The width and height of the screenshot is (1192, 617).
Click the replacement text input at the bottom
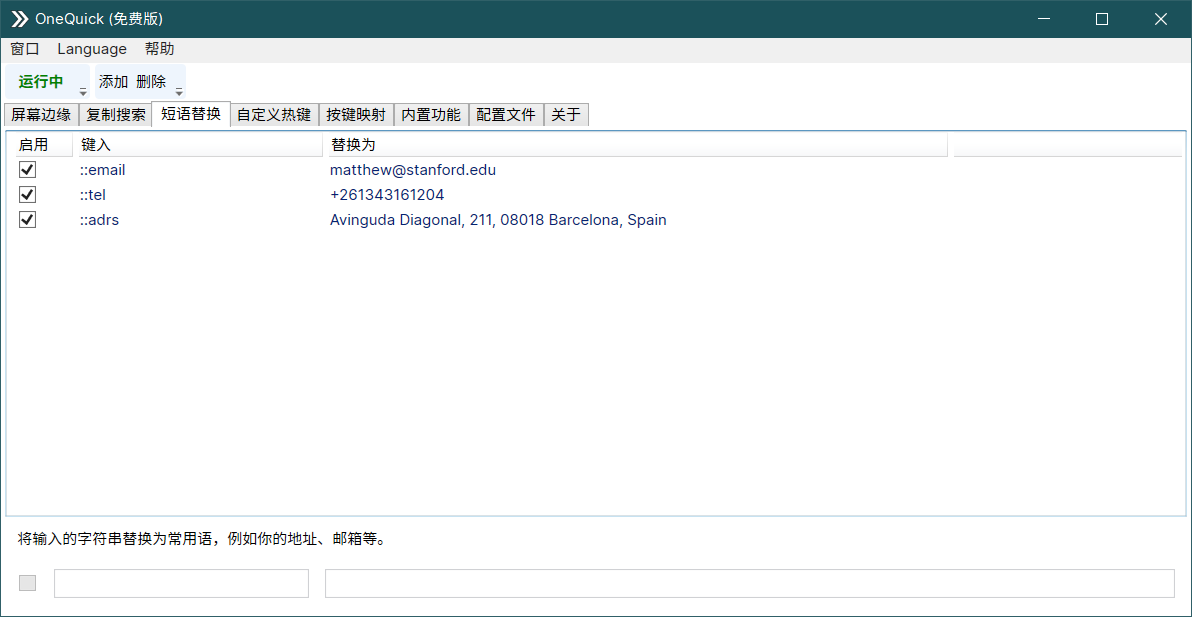[x=750, y=583]
